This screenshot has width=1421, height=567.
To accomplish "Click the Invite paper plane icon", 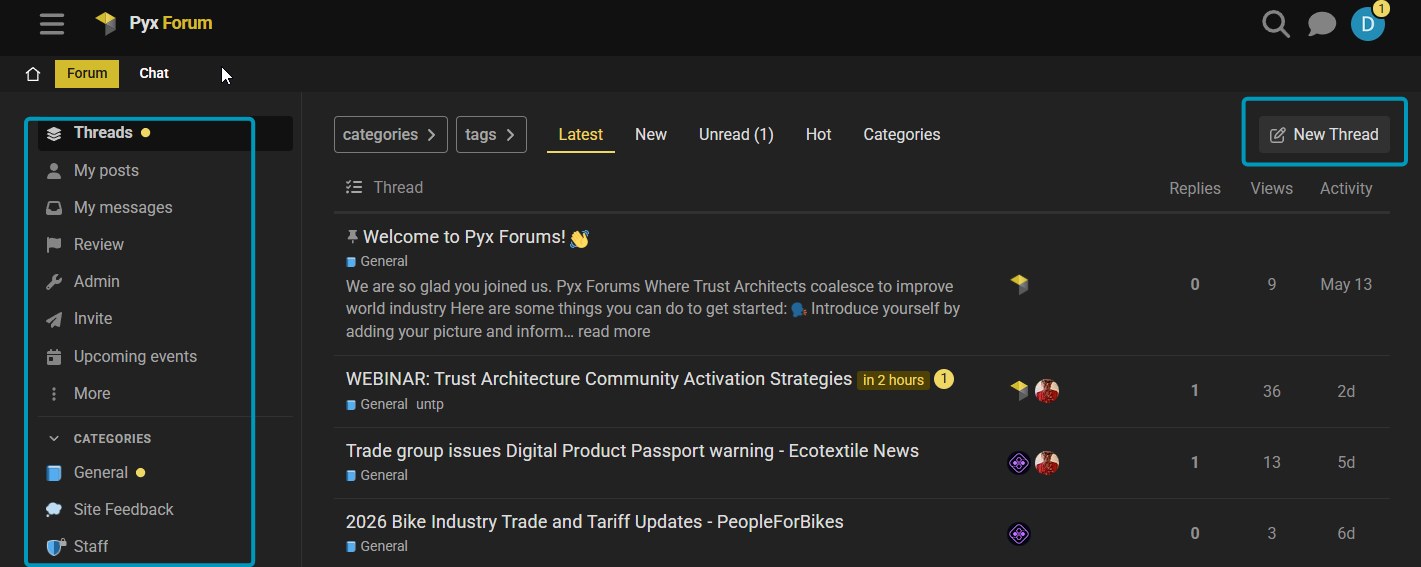I will click(x=54, y=319).
